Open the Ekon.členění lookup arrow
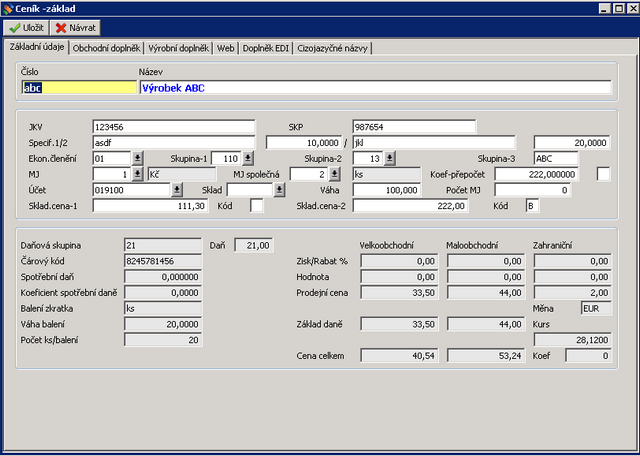Image resolution: width=640 pixels, height=456 pixels. 138,158
